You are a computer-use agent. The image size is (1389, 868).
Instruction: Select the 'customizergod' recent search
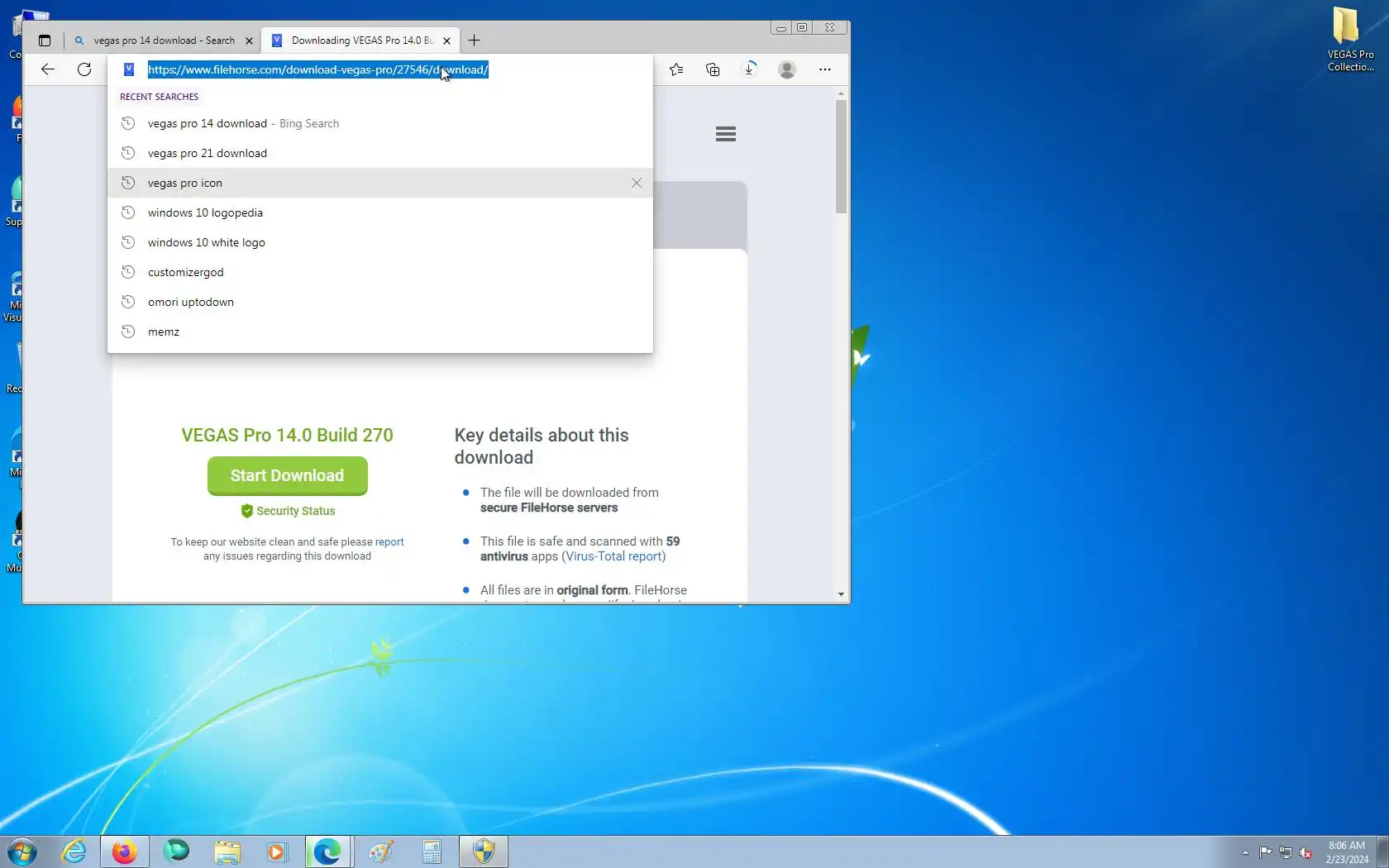(x=380, y=272)
